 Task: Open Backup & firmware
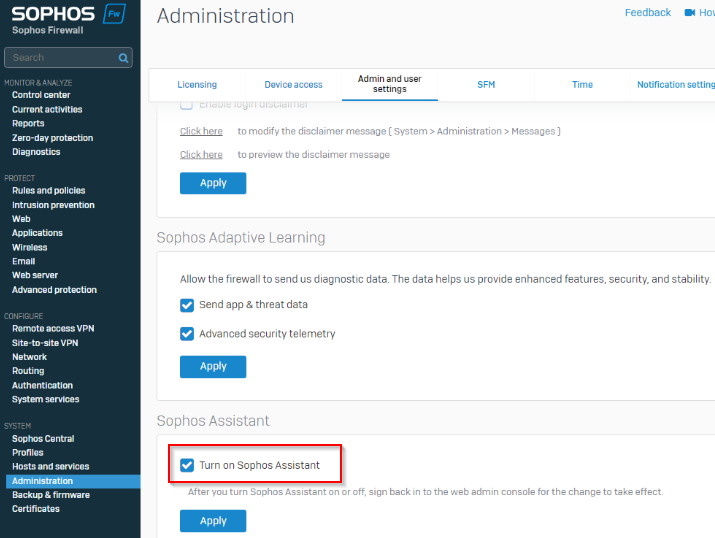click(51, 495)
